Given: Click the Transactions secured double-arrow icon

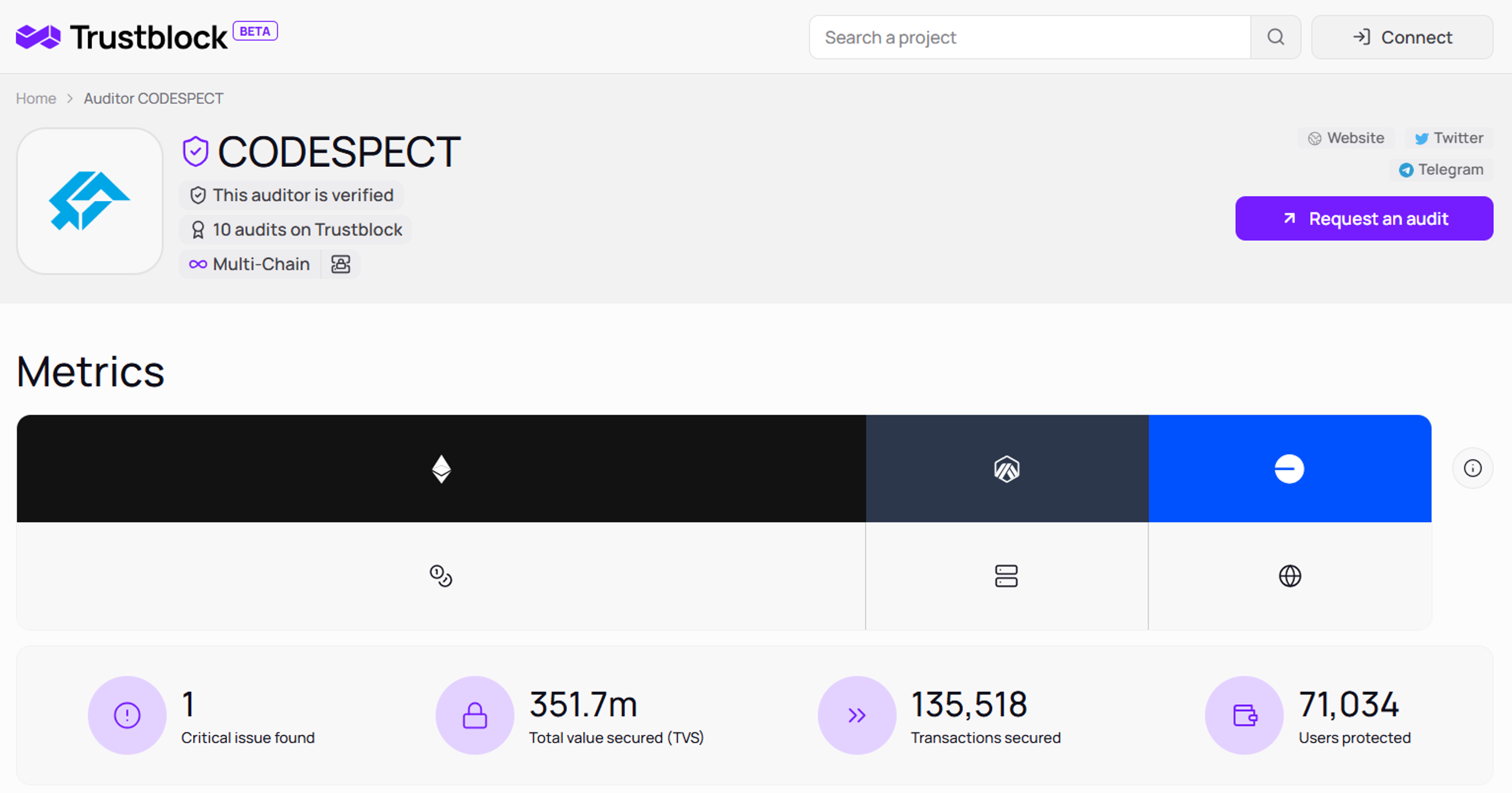Looking at the screenshot, I should click(857, 715).
